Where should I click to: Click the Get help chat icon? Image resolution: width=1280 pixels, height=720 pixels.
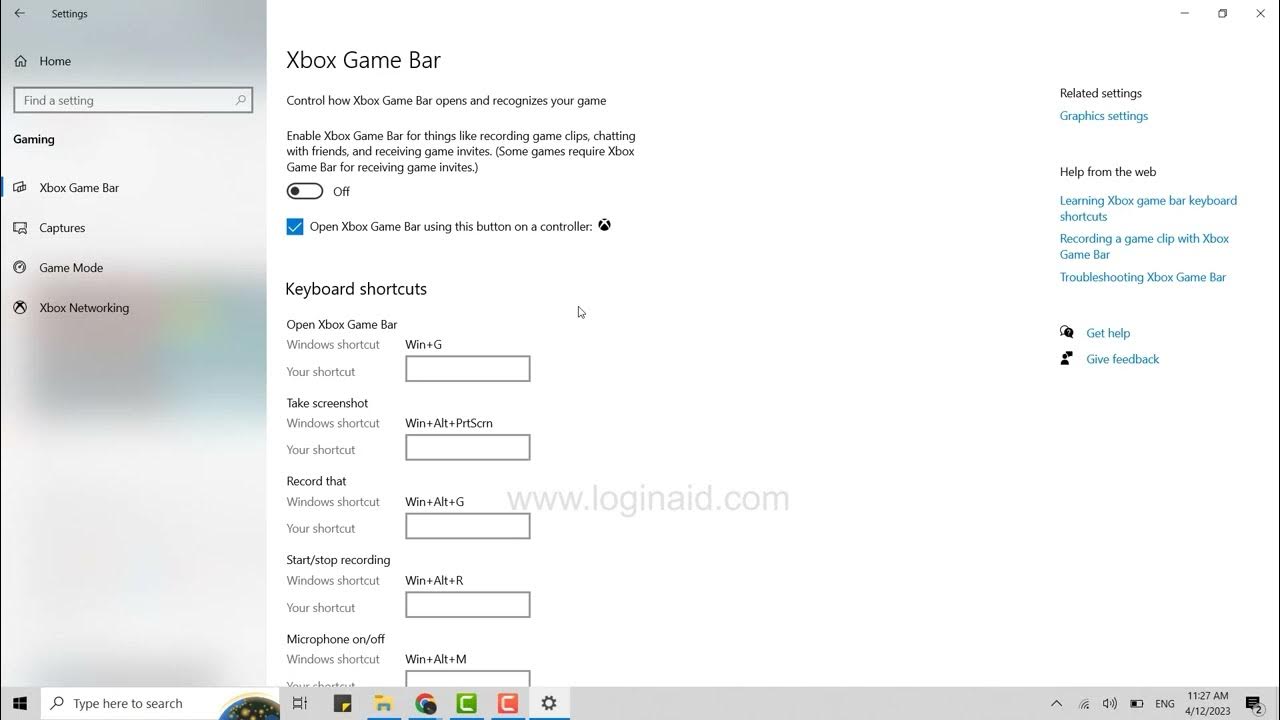(1067, 333)
